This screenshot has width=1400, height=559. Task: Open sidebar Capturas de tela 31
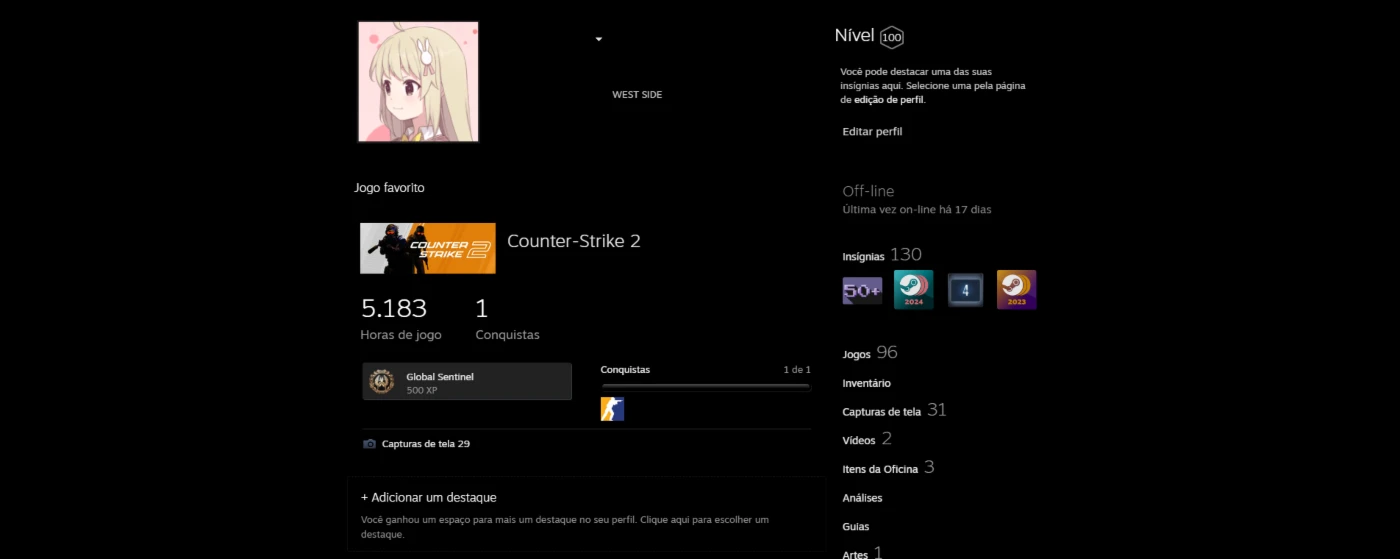pyautogui.click(x=894, y=410)
